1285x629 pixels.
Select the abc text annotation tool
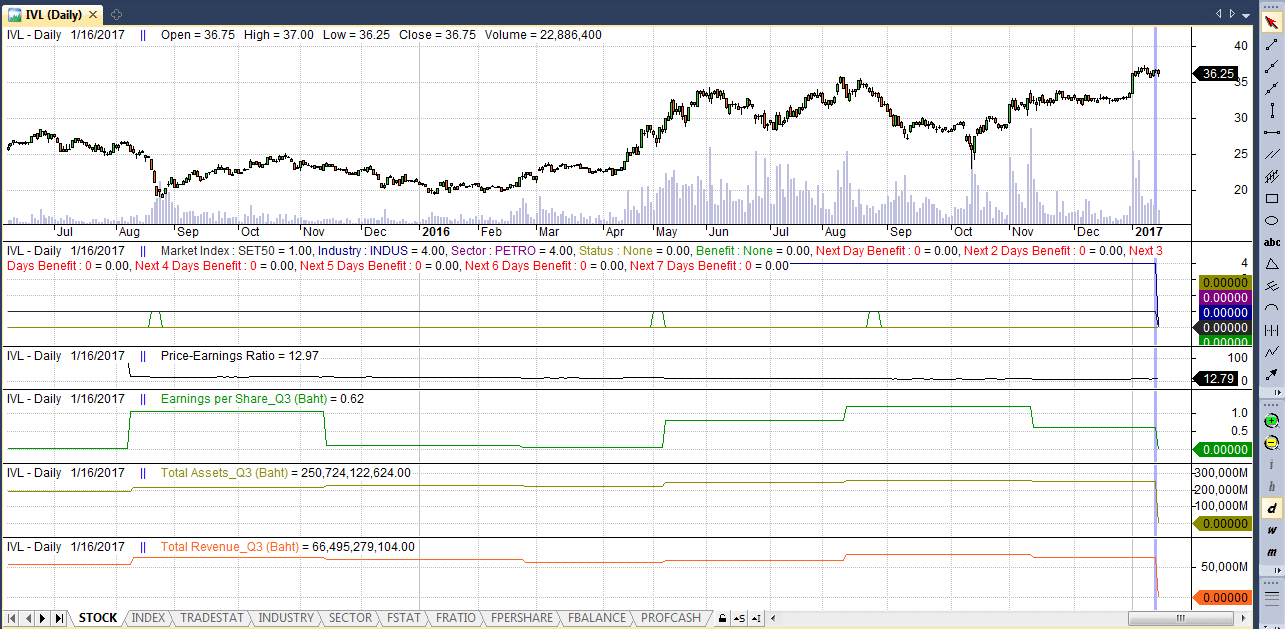(1271, 242)
